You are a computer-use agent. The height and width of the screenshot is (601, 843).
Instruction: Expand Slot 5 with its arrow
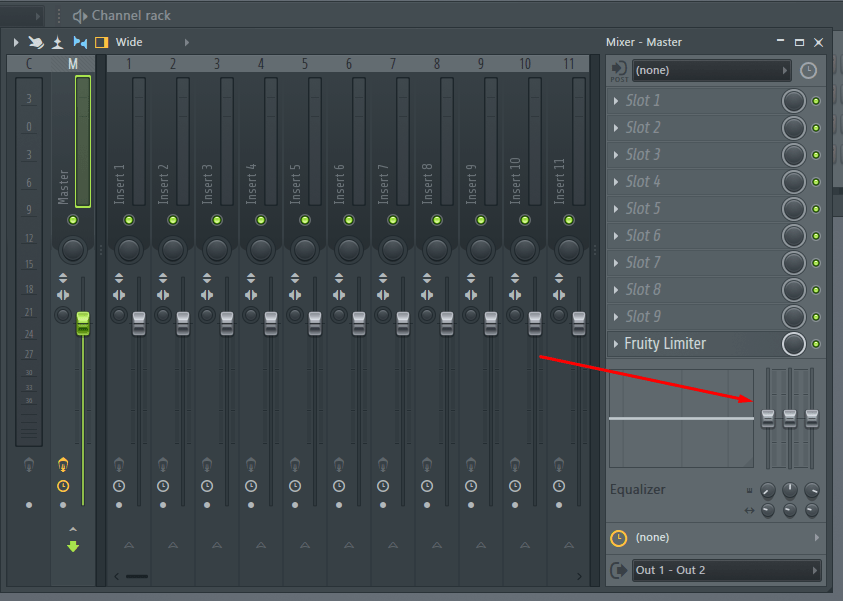[618, 209]
